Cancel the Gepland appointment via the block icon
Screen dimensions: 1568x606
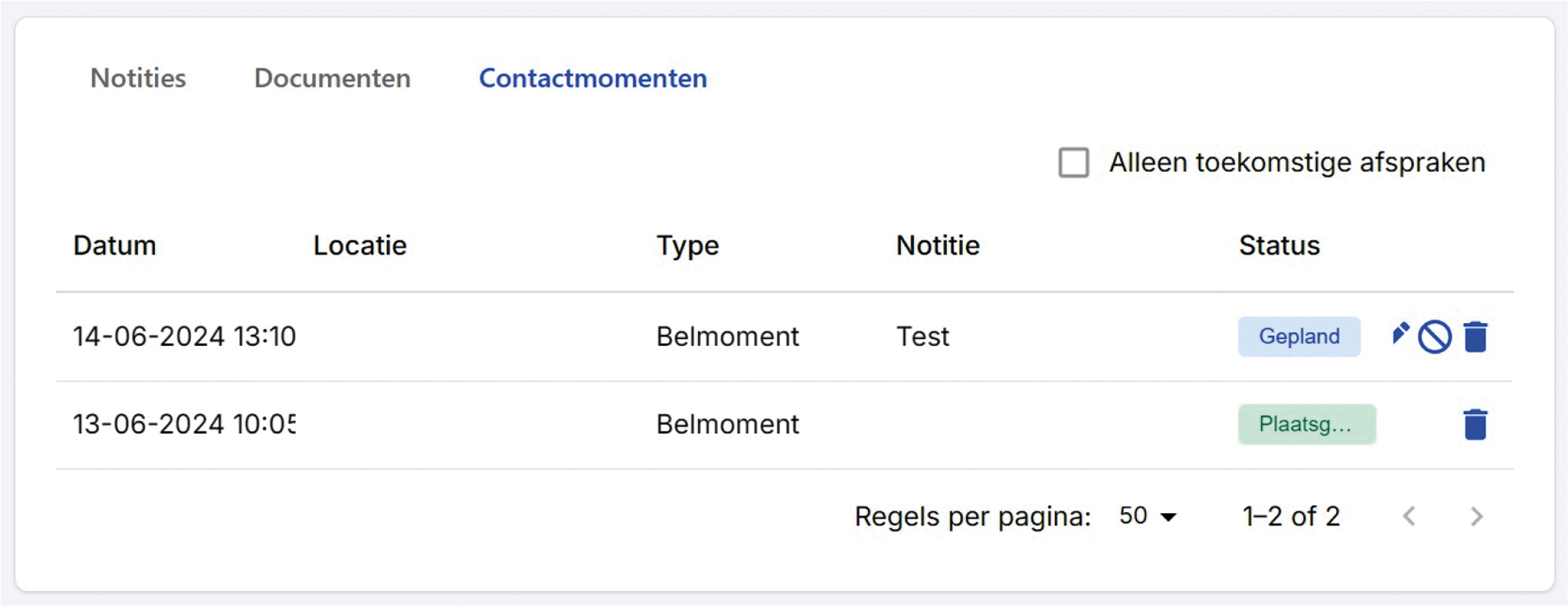coord(1434,337)
